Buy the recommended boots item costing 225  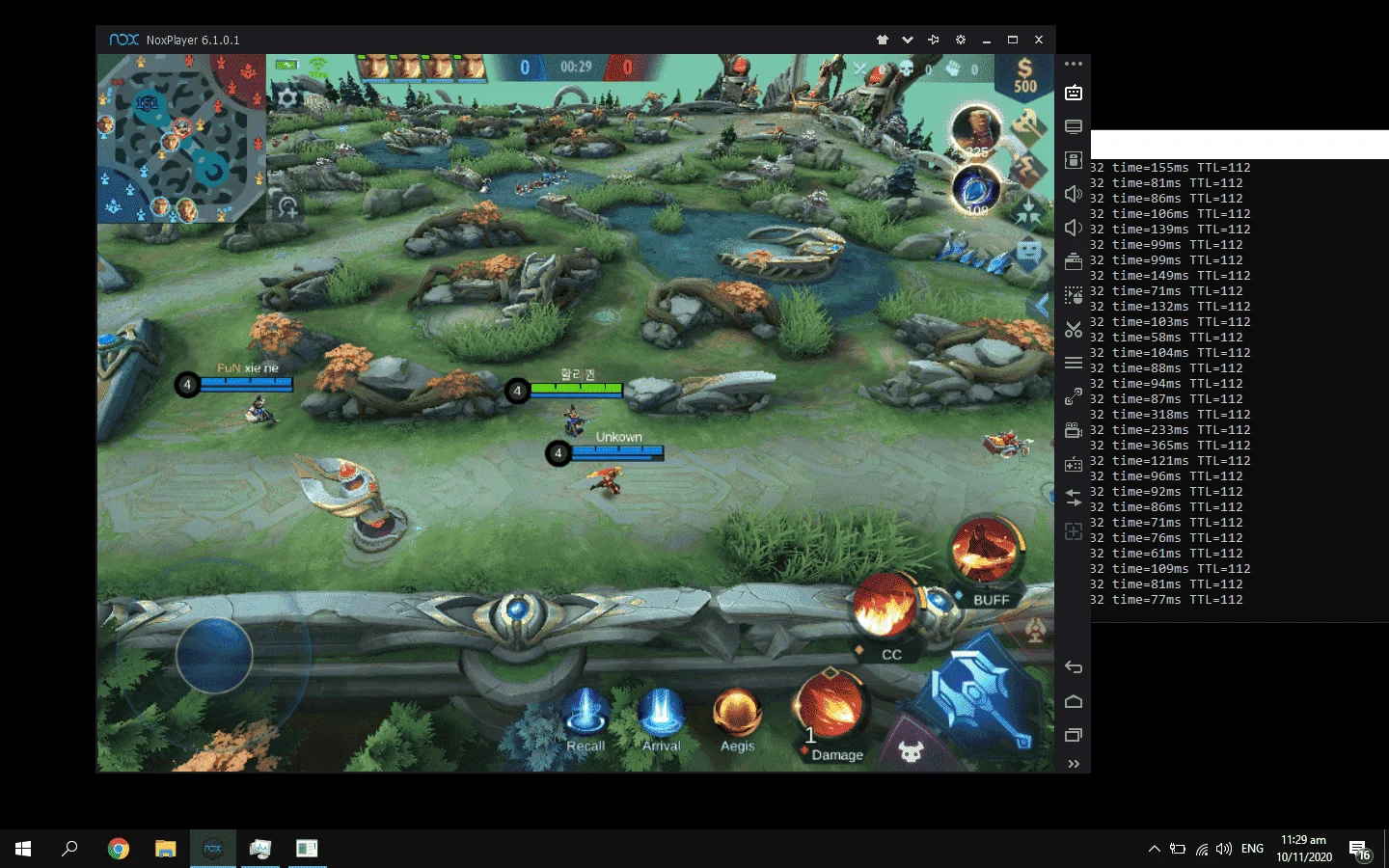(x=976, y=130)
